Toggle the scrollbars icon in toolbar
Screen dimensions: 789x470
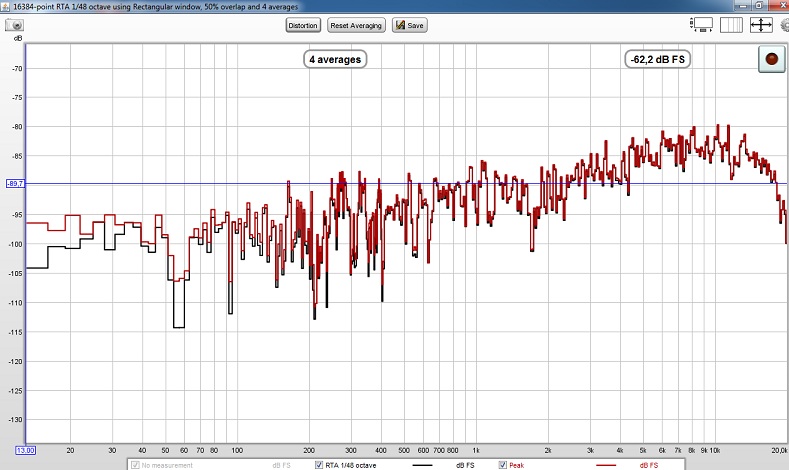701,25
